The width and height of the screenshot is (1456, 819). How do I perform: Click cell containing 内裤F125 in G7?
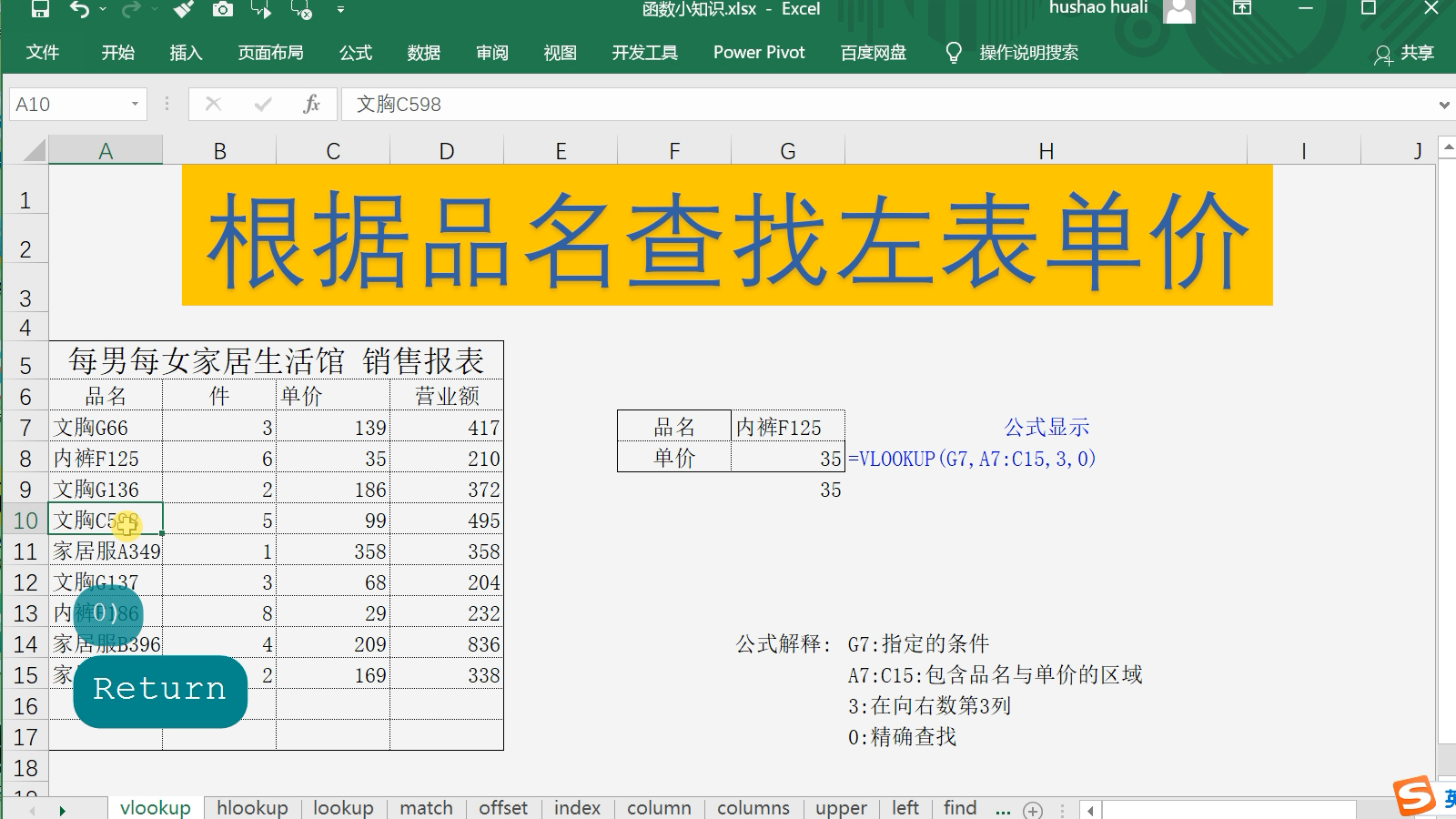[x=788, y=427]
